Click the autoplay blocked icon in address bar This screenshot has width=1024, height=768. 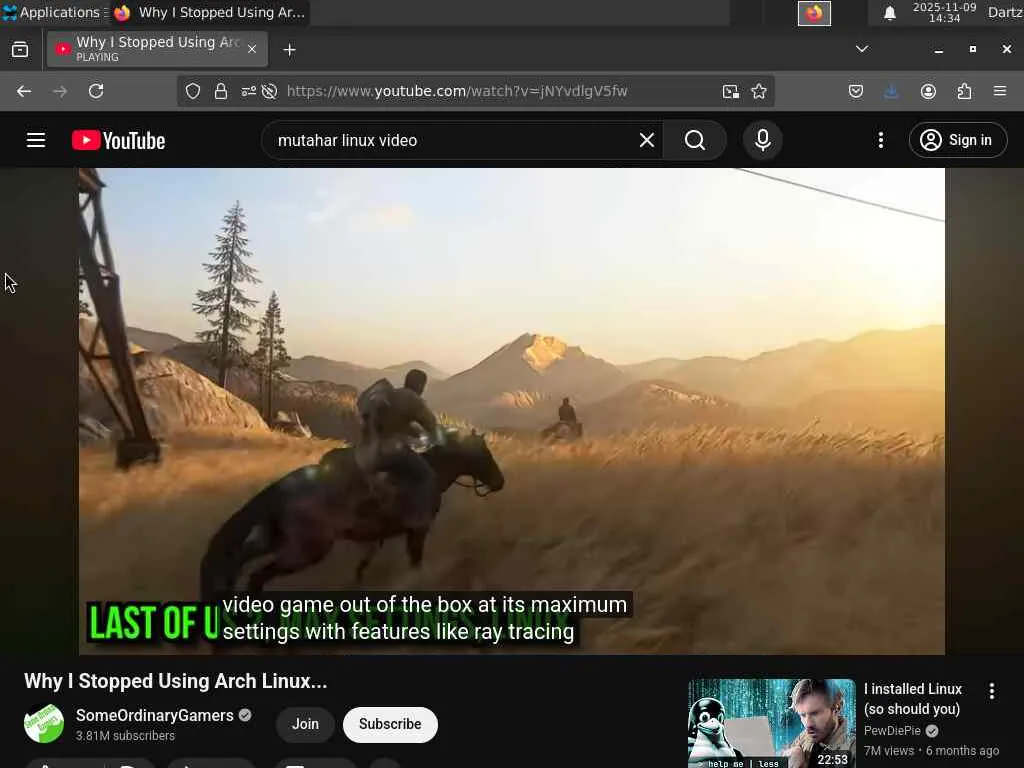270,91
